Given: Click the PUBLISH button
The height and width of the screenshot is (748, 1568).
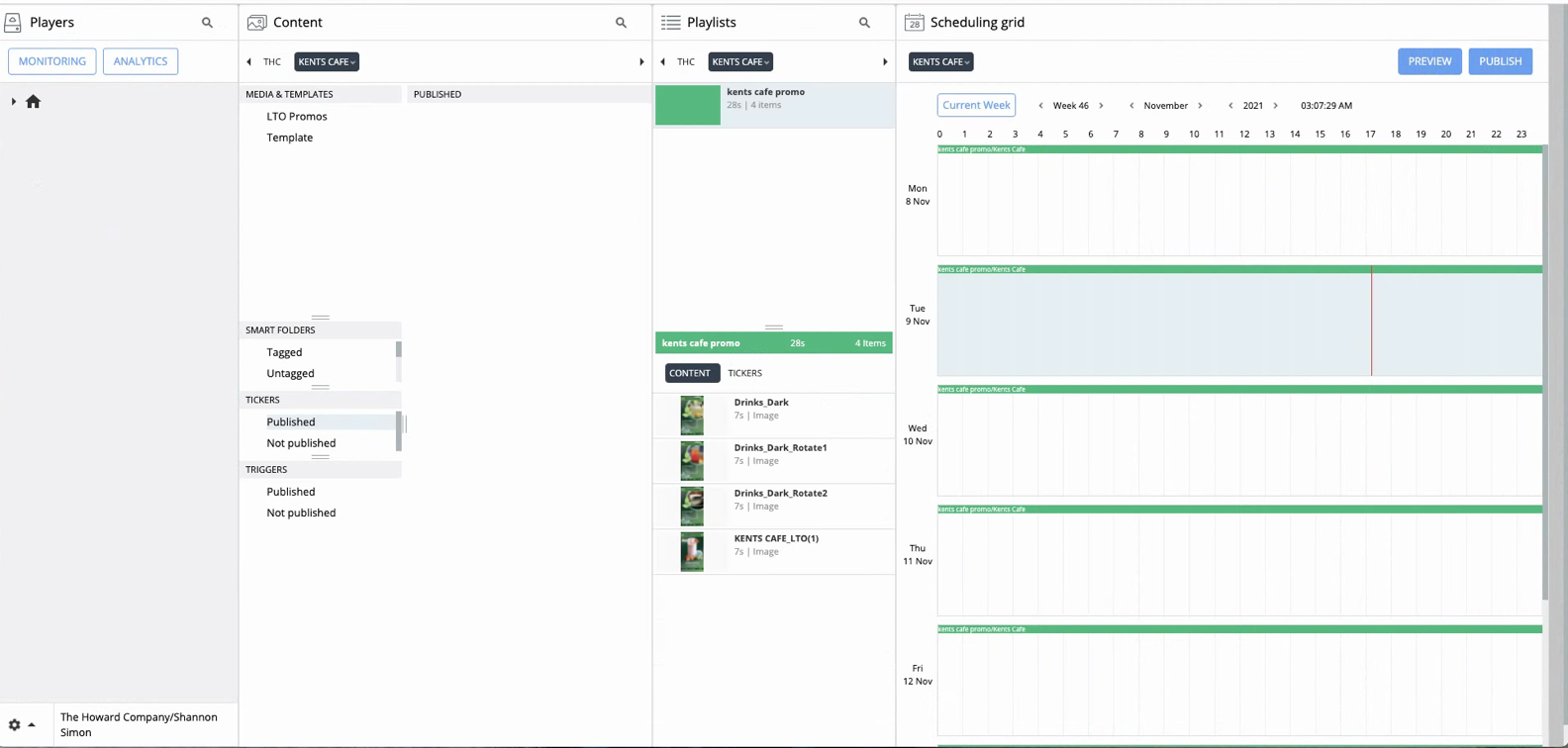Looking at the screenshot, I should click(x=1500, y=61).
